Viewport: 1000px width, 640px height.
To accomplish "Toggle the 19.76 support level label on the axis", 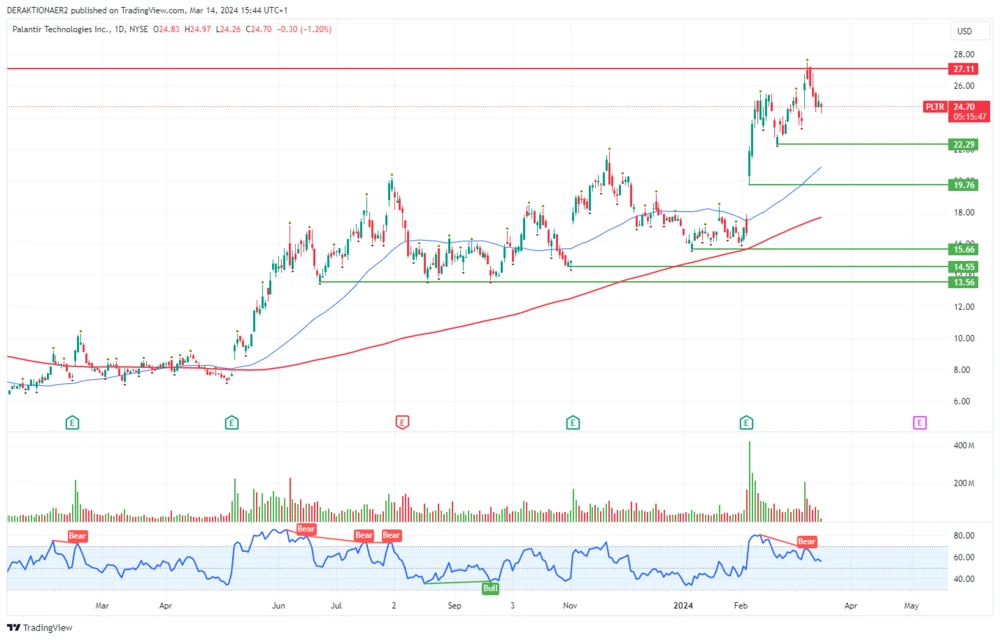I will [x=962, y=185].
